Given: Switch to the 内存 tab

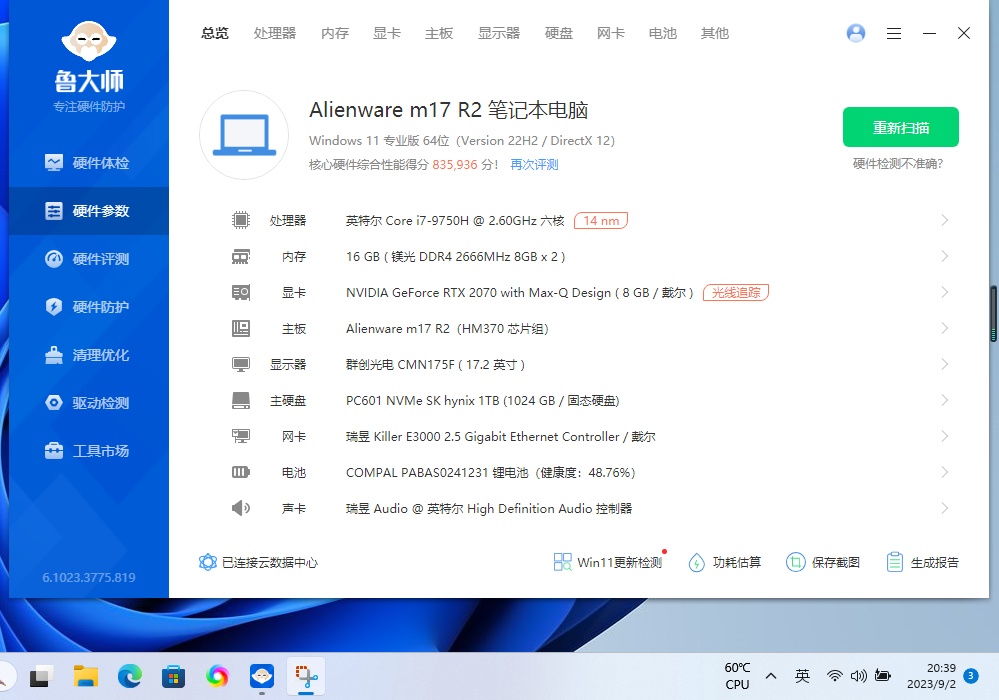Looking at the screenshot, I should [335, 33].
